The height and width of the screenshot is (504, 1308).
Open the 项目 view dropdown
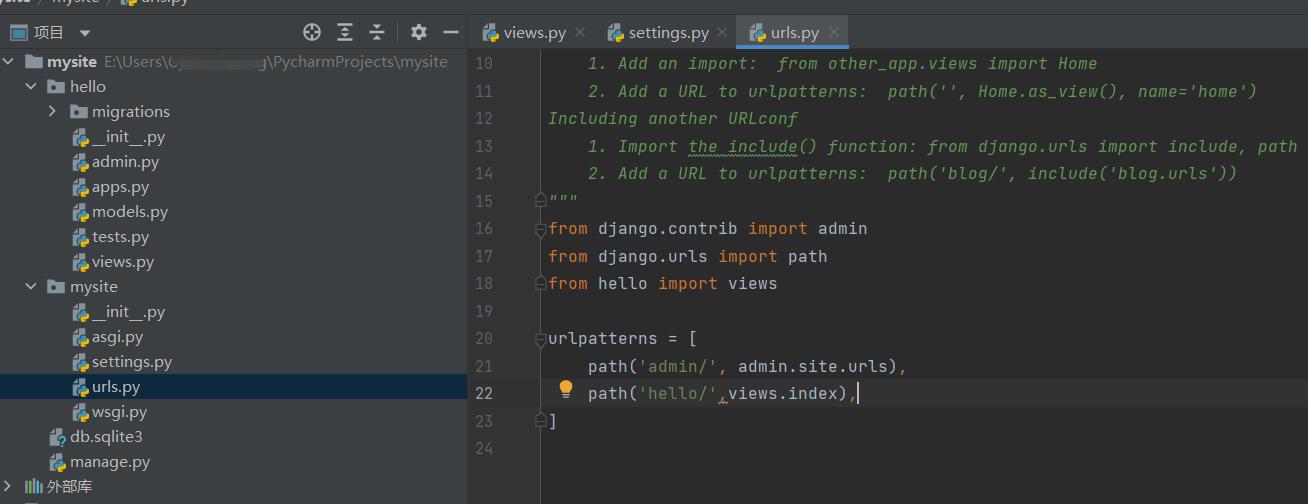[x=84, y=33]
